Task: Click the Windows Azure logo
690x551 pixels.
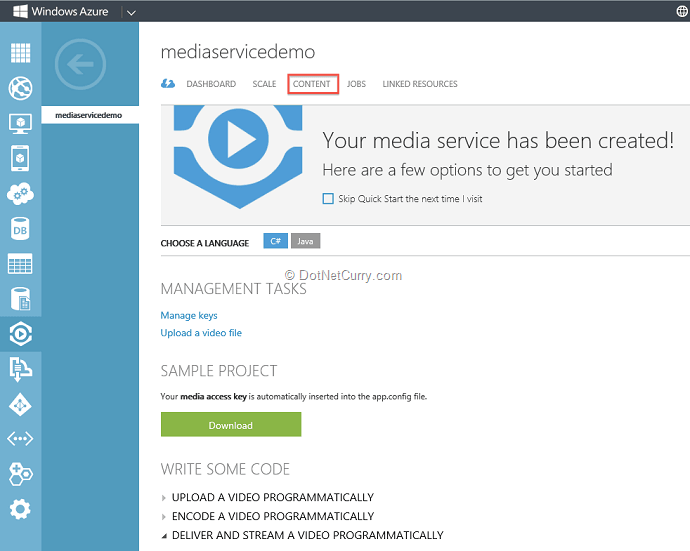Action: [60, 11]
